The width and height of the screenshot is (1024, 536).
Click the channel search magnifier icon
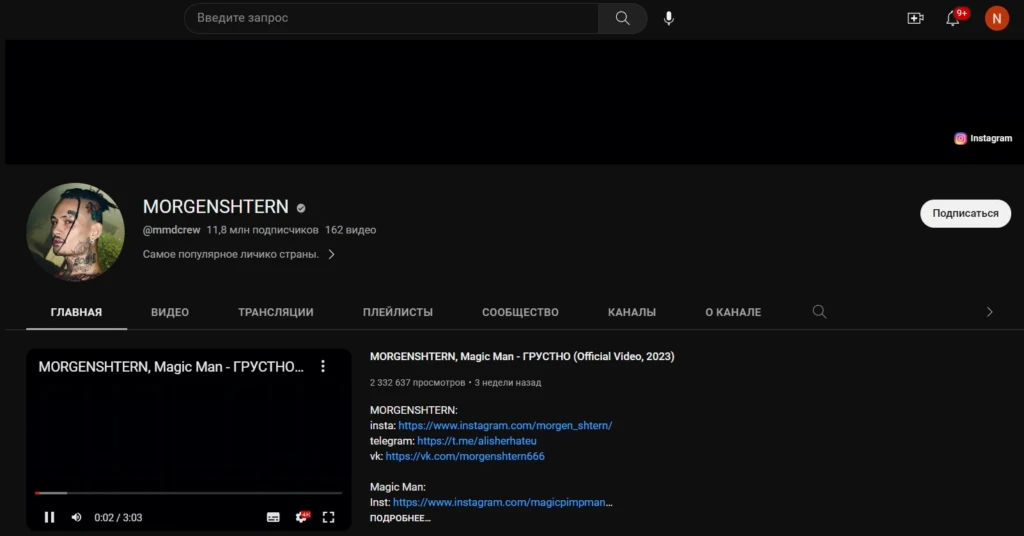click(819, 311)
